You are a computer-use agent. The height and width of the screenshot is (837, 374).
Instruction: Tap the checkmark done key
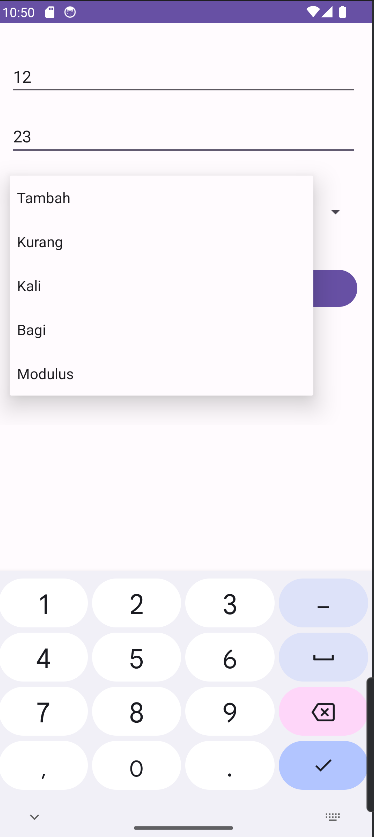323,765
